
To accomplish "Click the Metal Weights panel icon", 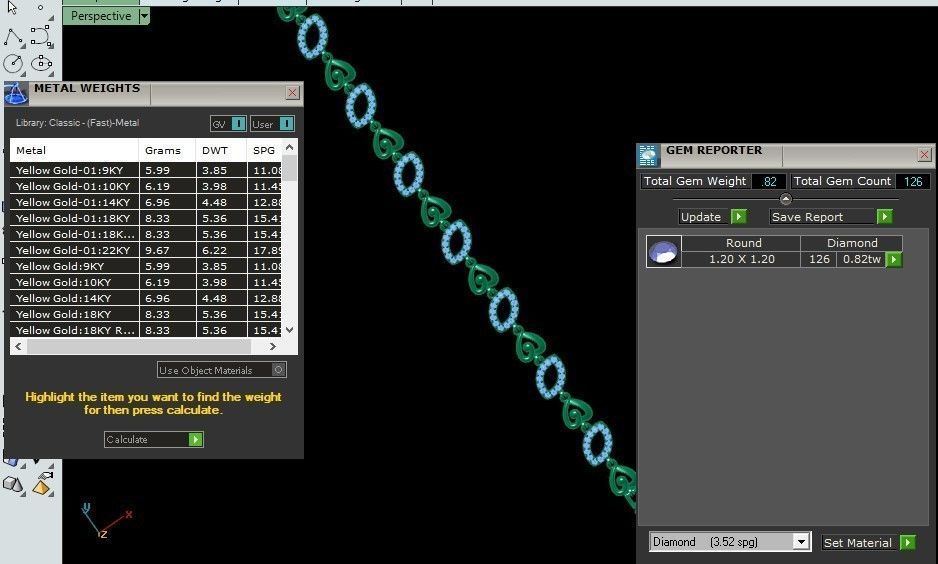I will (x=16, y=94).
